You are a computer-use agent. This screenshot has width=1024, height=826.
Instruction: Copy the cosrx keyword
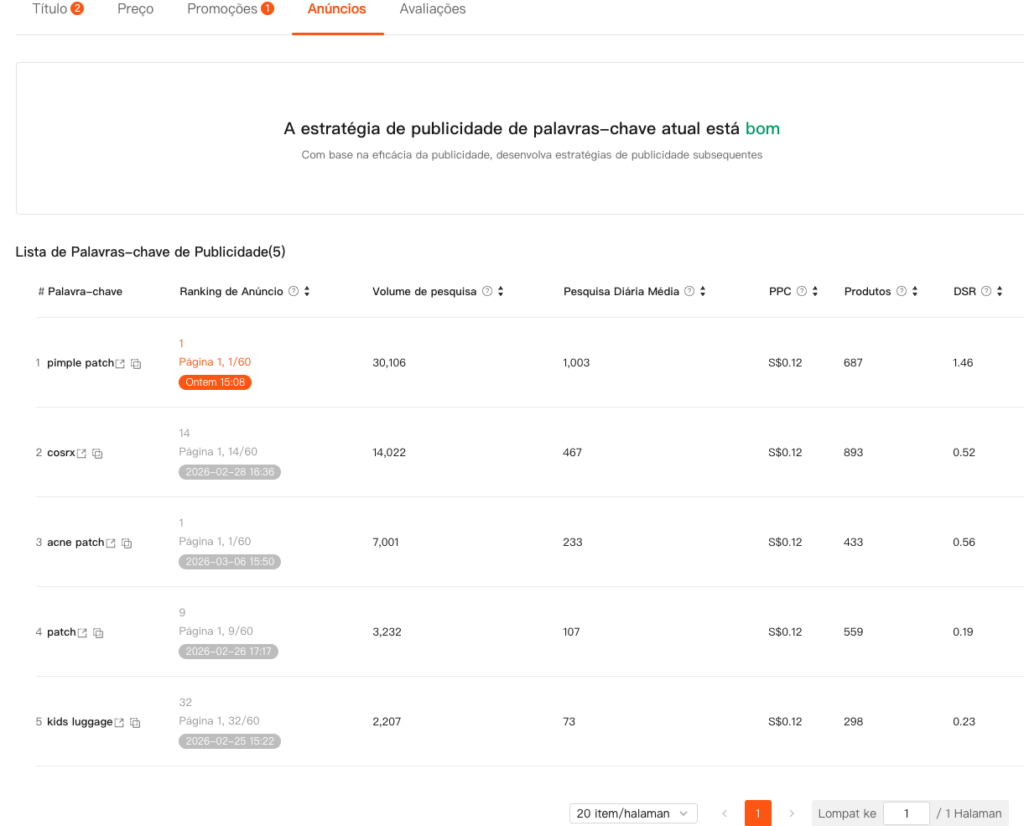pyautogui.click(x=98, y=454)
